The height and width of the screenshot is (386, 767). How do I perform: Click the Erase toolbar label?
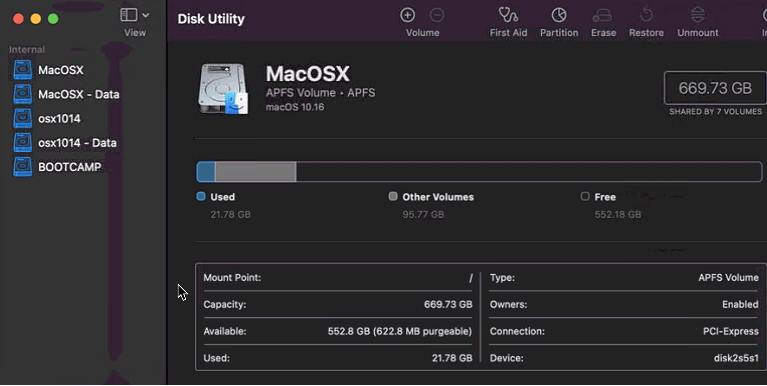[x=603, y=33]
